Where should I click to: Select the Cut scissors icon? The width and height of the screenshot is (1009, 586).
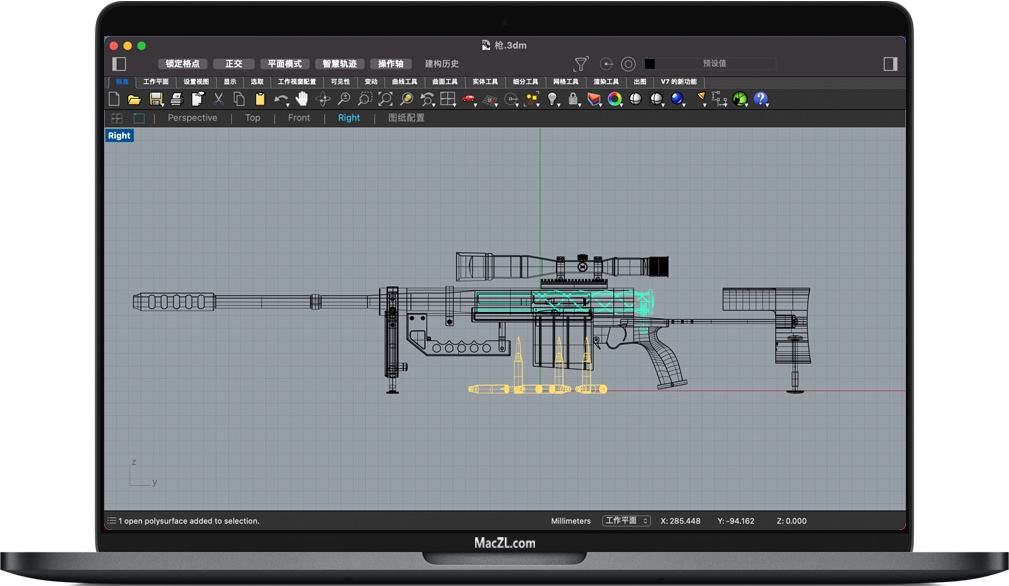coord(218,99)
